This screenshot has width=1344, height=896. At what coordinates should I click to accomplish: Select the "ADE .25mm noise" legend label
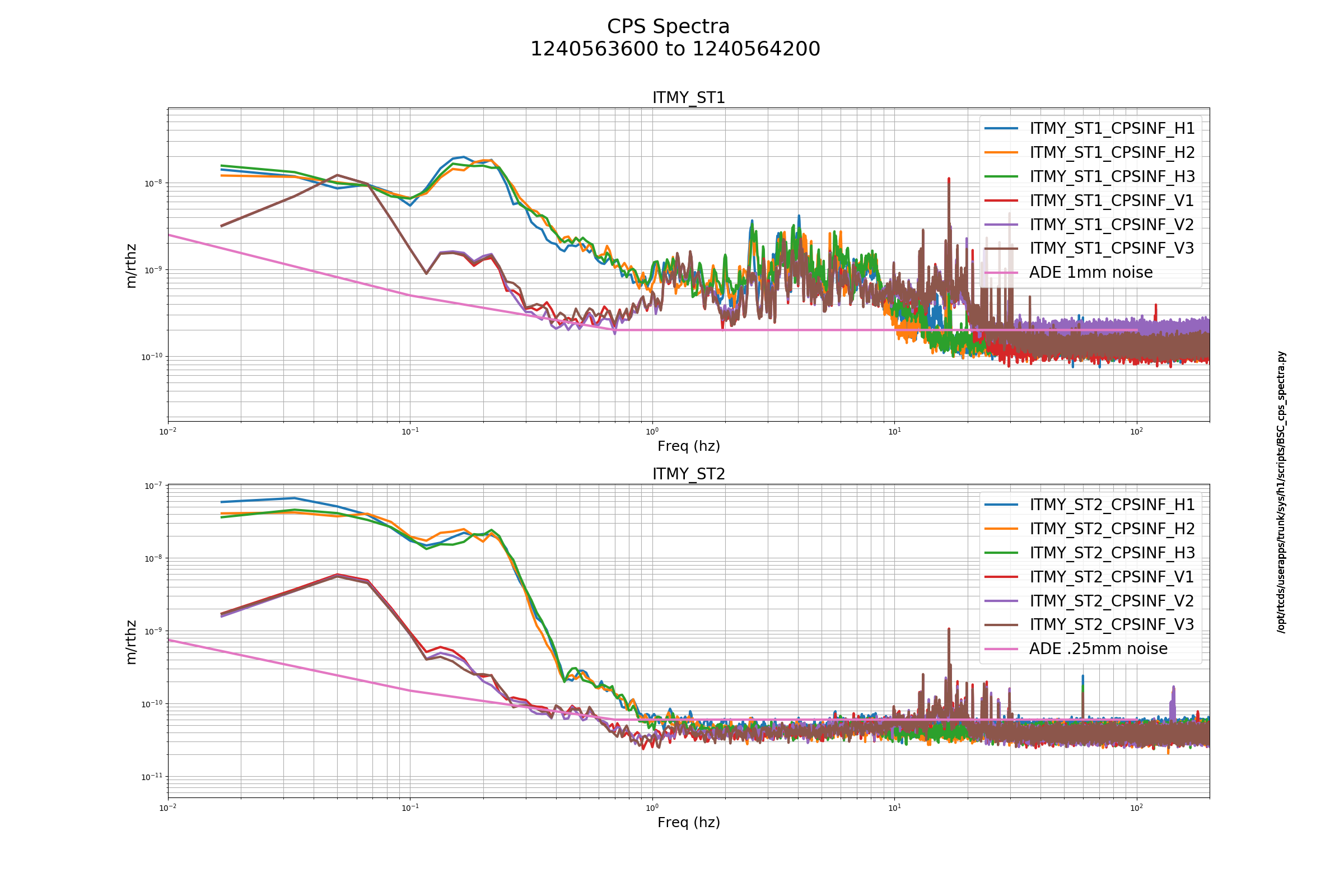[x=1098, y=648]
